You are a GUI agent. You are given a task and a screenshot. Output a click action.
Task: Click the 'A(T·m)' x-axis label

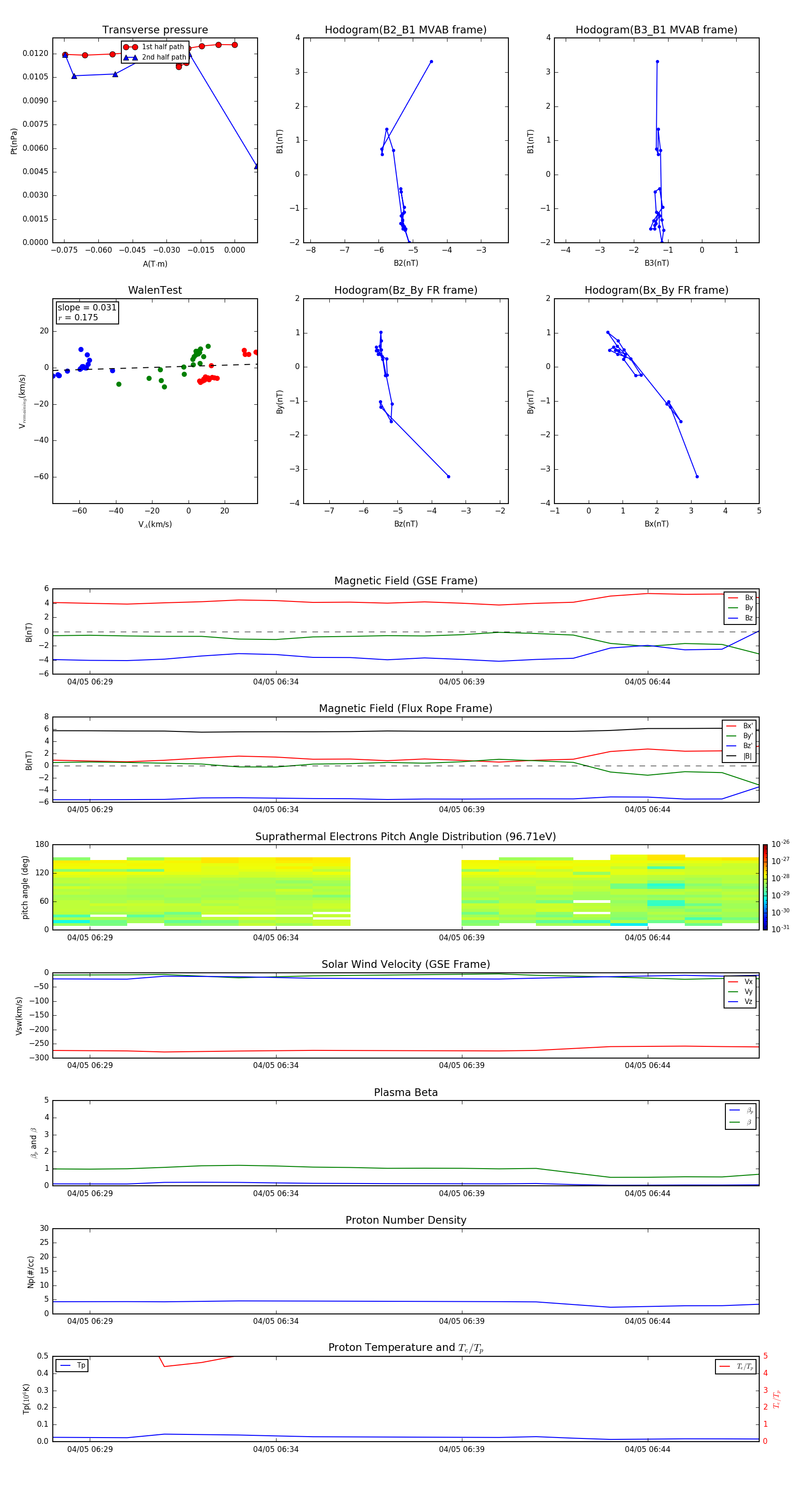[155, 264]
